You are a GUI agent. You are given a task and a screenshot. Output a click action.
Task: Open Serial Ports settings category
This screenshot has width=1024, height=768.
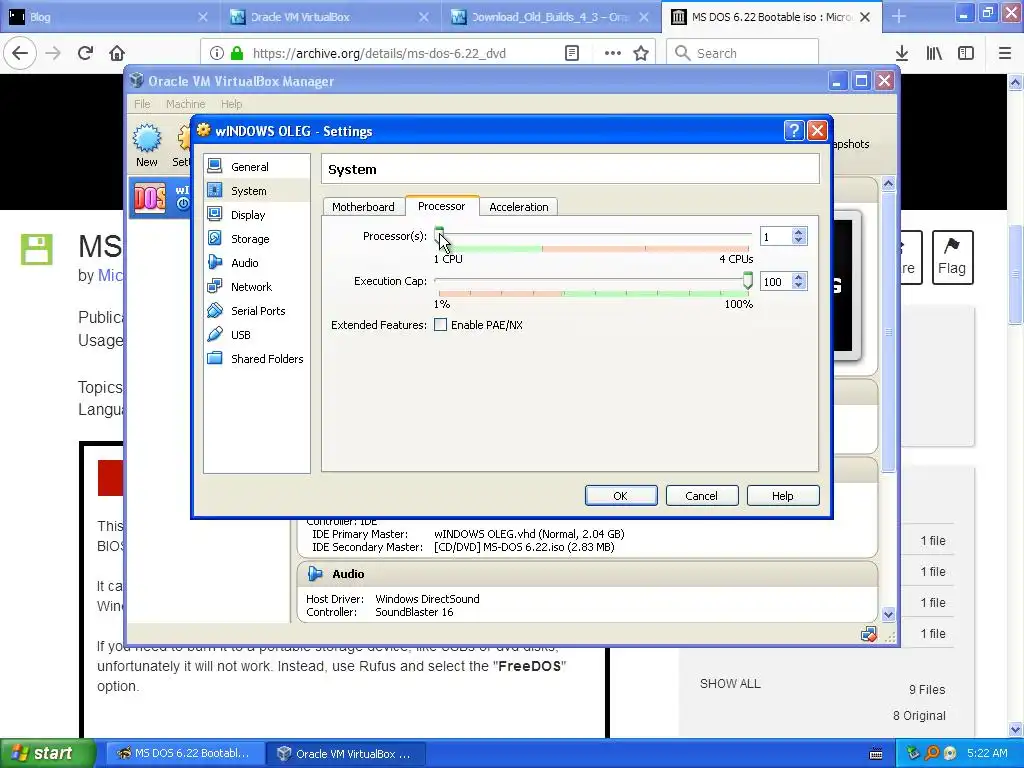pyautogui.click(x=257, y=311)
